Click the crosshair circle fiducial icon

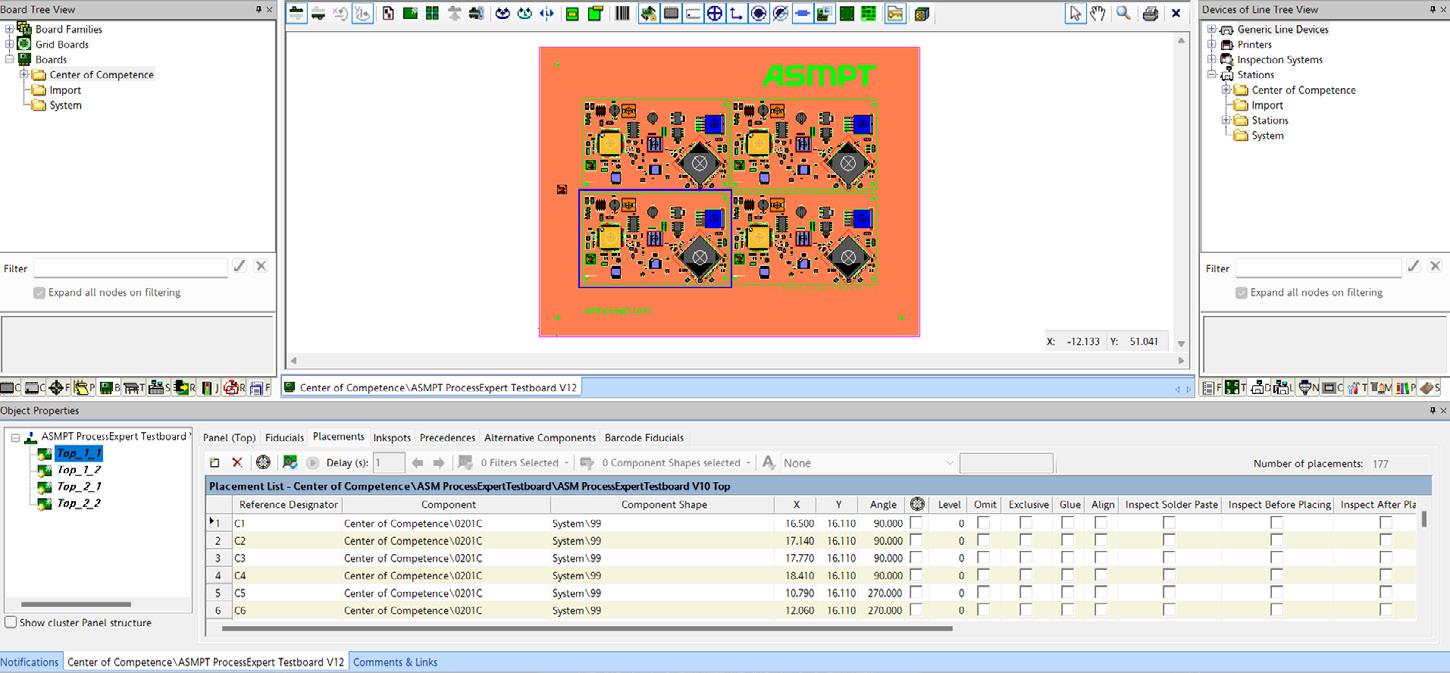[714, 13]
